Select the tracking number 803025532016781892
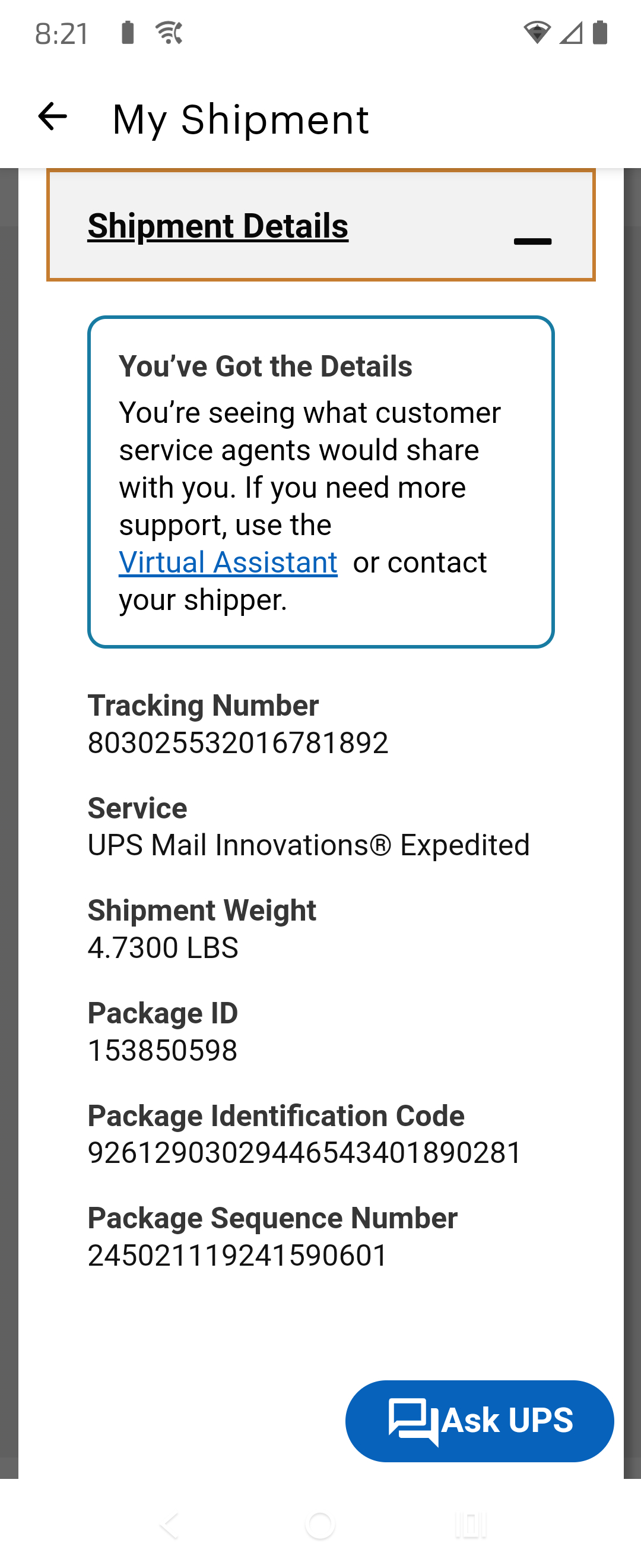 coord(238,742)
